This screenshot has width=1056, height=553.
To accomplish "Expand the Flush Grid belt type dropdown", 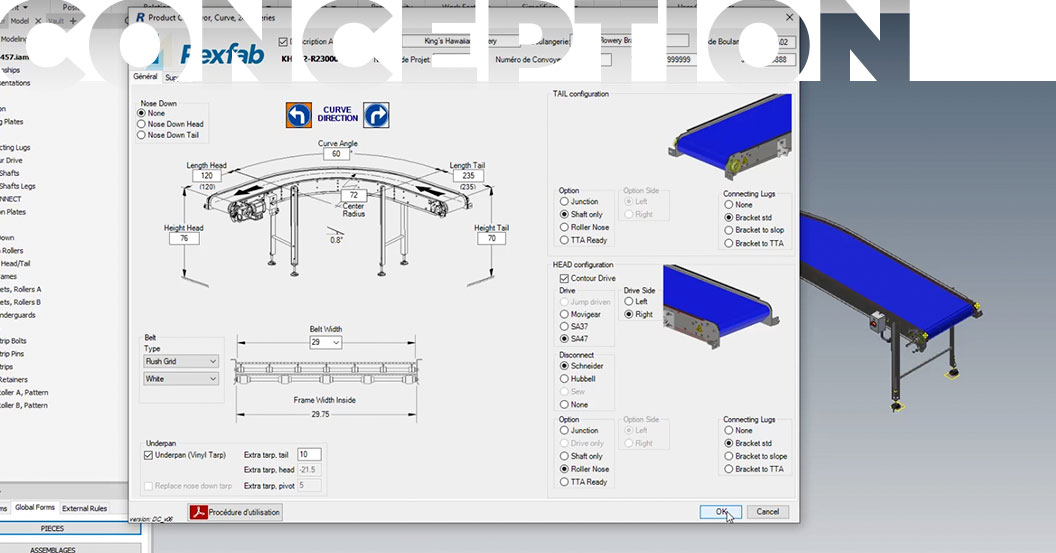I will click(181, 361).
